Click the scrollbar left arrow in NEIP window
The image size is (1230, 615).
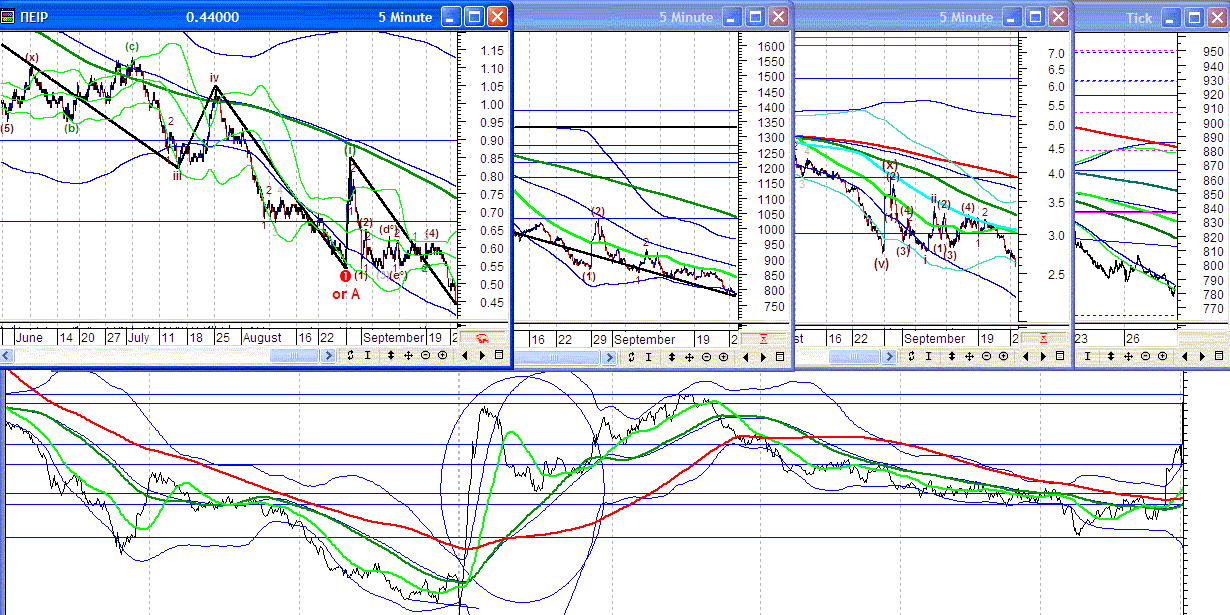pyautogui.click(x=6, y=356)
